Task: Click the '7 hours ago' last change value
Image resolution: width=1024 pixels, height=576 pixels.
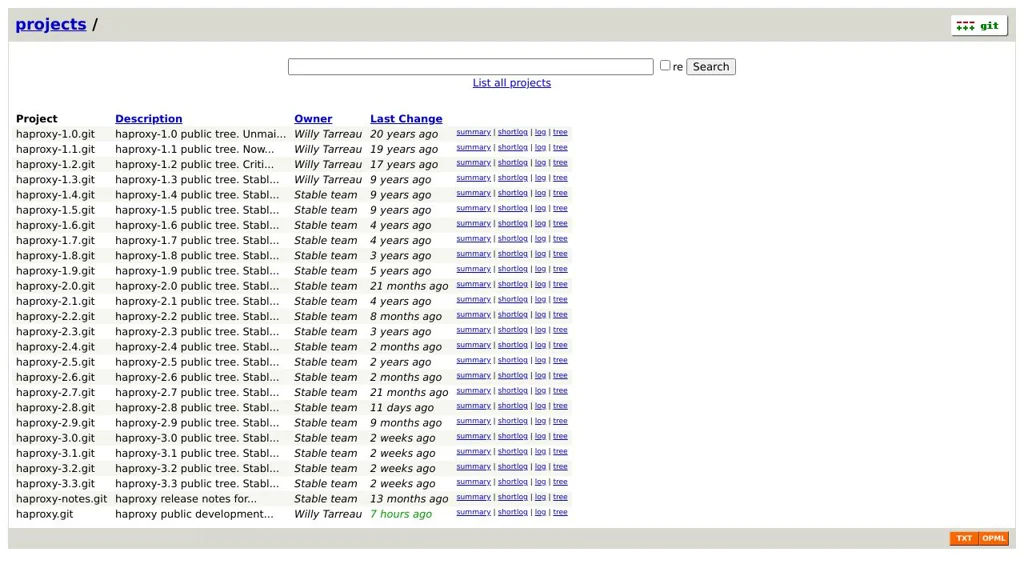Action: (x=401, y=514)
